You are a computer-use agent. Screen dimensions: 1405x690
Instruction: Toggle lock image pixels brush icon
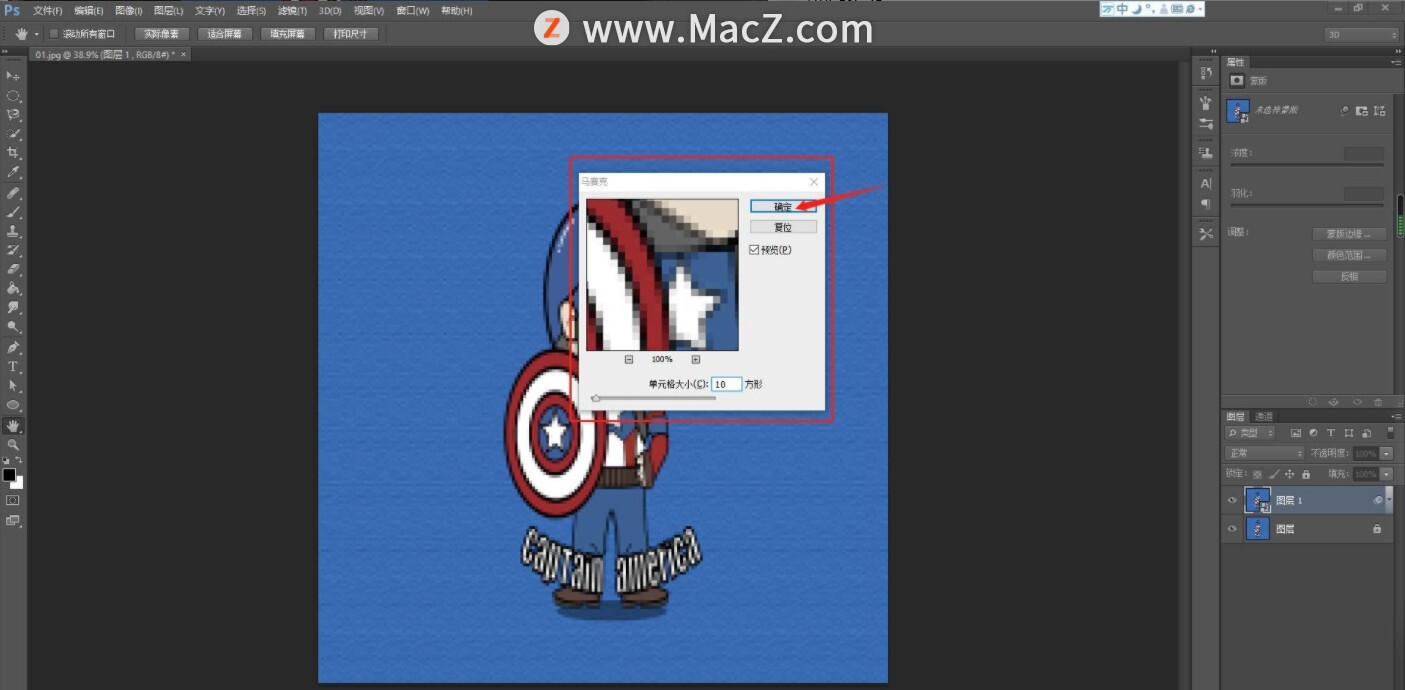[1273, 474]
